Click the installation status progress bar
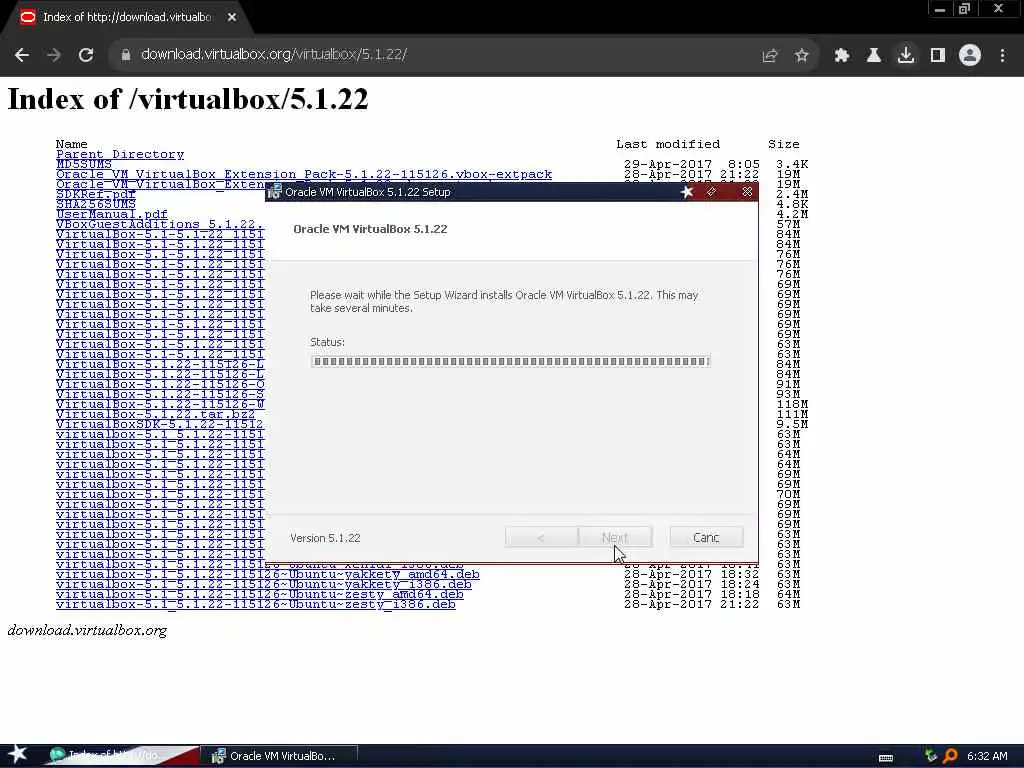 tap(511, 361)
